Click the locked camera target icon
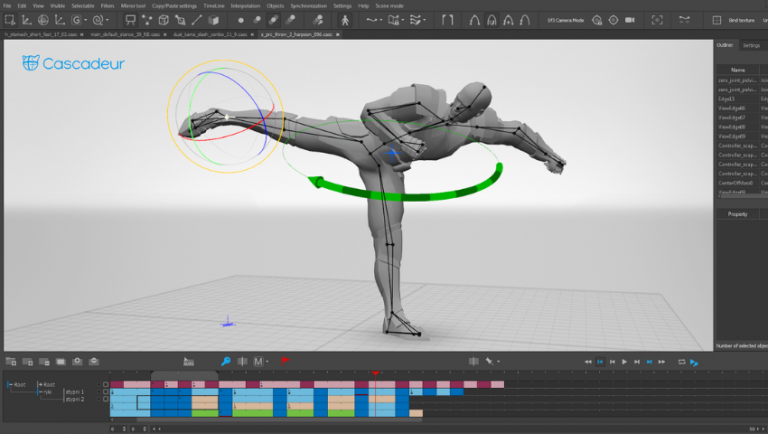 597,20
